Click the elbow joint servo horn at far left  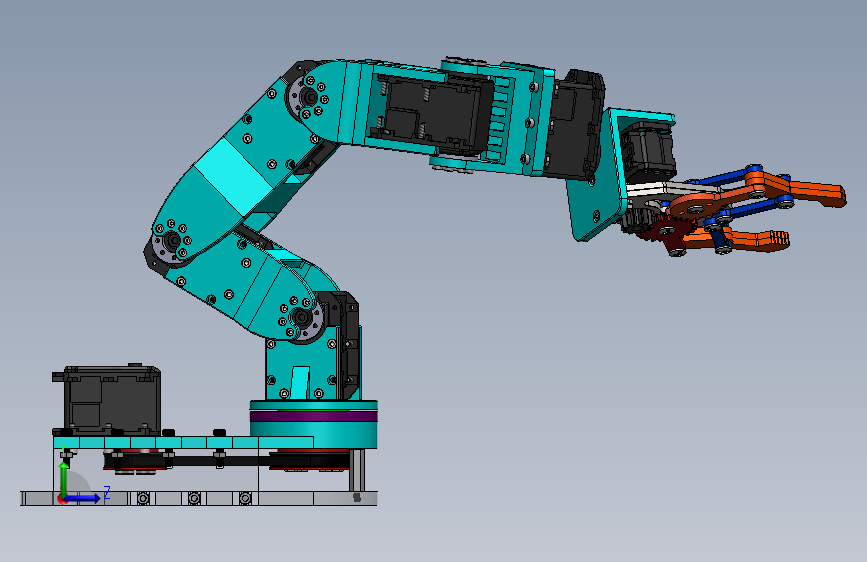point(171,242)
